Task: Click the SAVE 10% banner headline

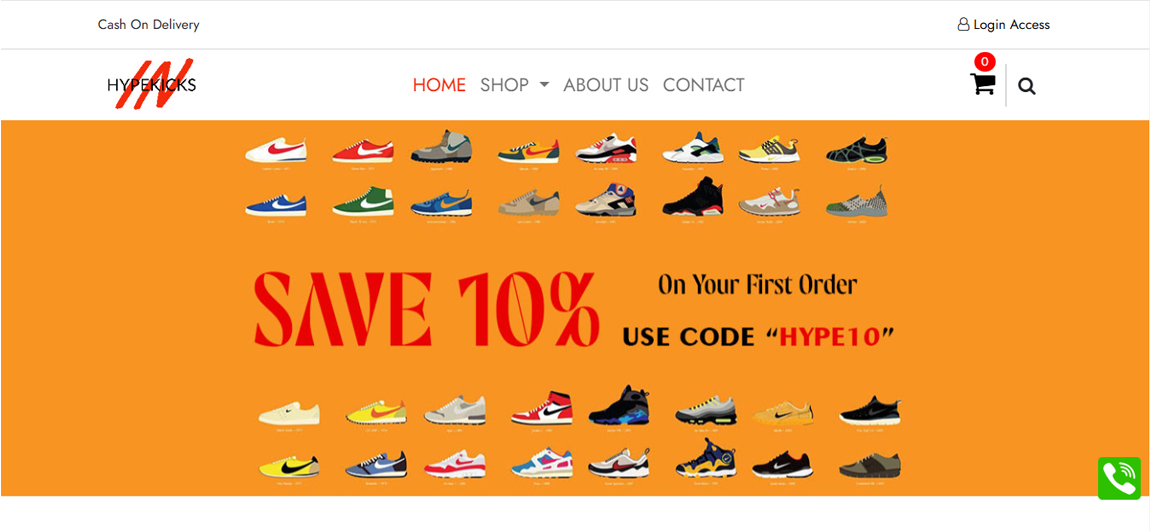Action: point(426,309)
